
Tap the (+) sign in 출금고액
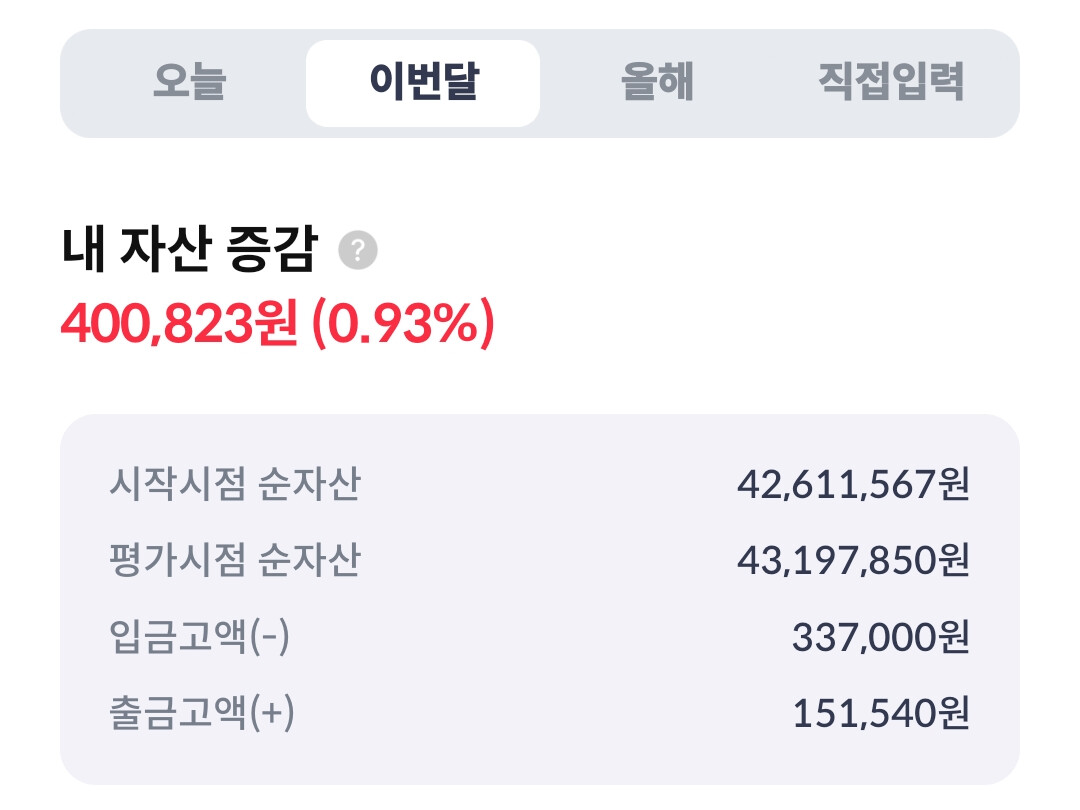coord(272,712)
